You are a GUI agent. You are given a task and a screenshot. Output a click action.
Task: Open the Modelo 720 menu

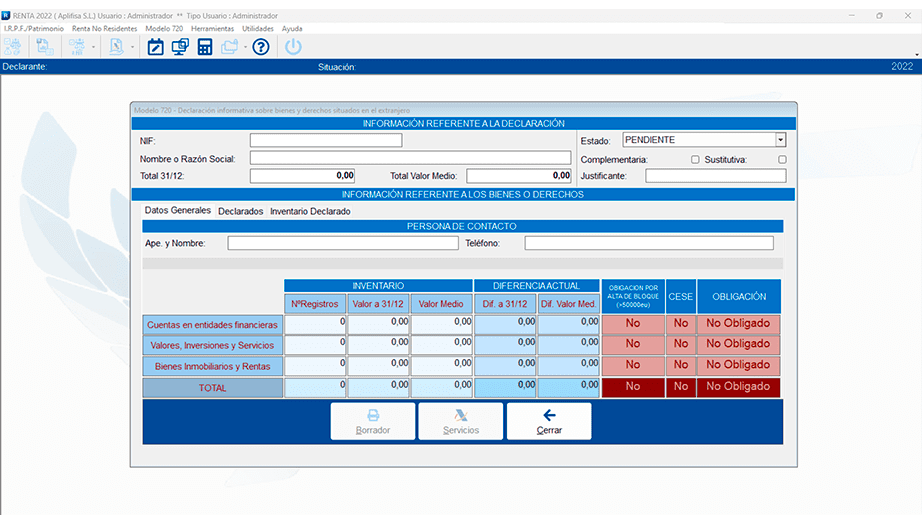[164, 28]
